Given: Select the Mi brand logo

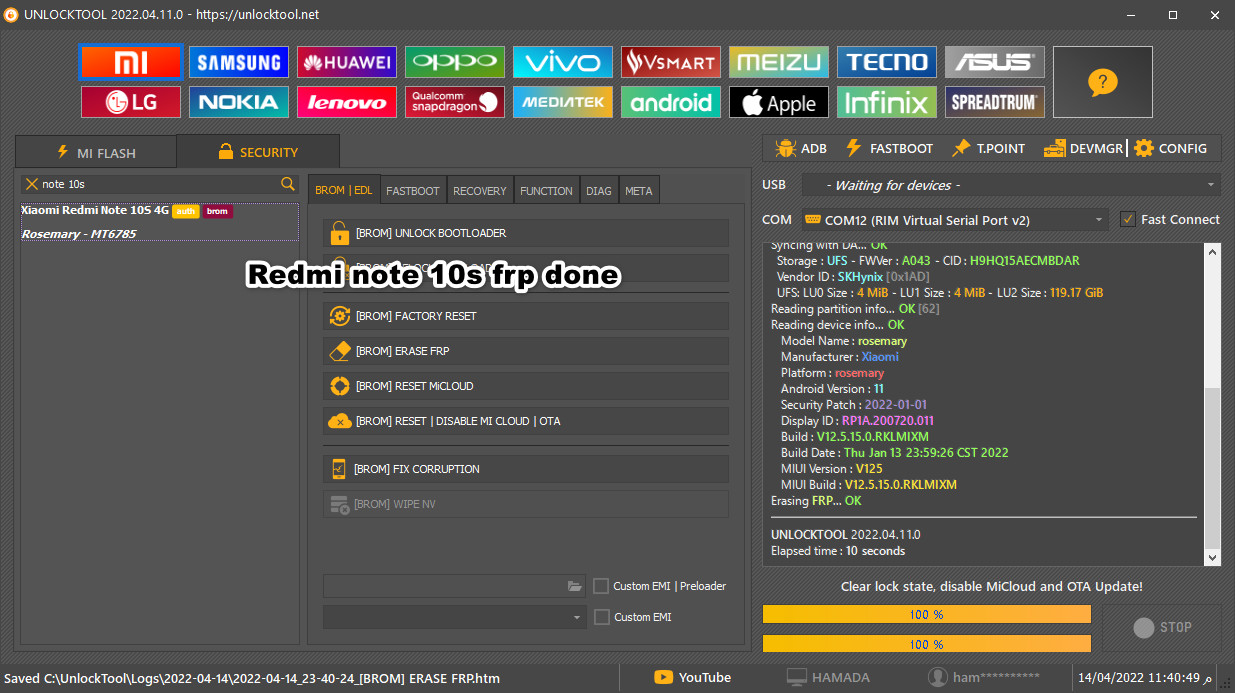Looking at the screenshot, I should (x=130, y=62).
